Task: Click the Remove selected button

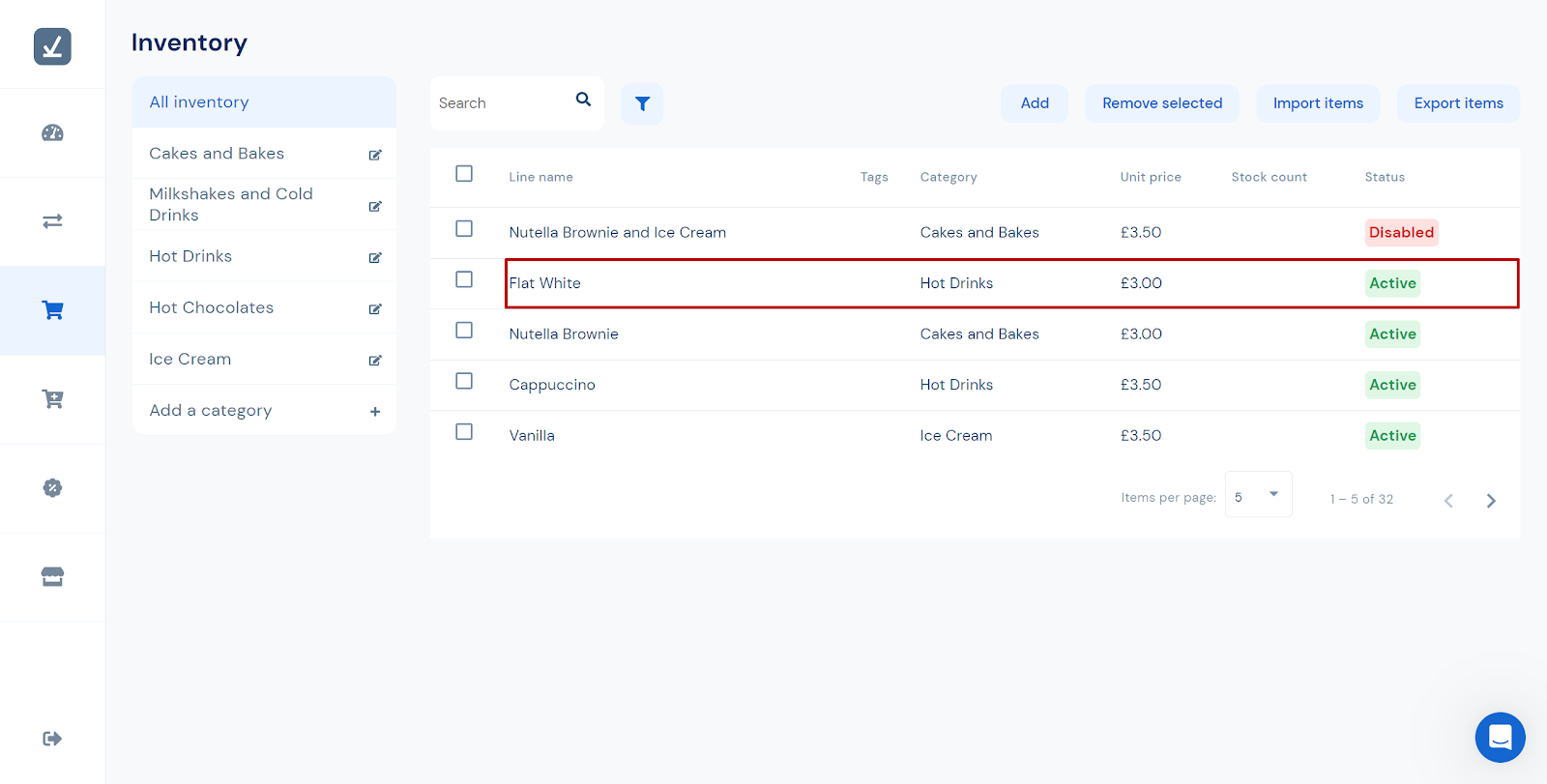Action: 1162,103
